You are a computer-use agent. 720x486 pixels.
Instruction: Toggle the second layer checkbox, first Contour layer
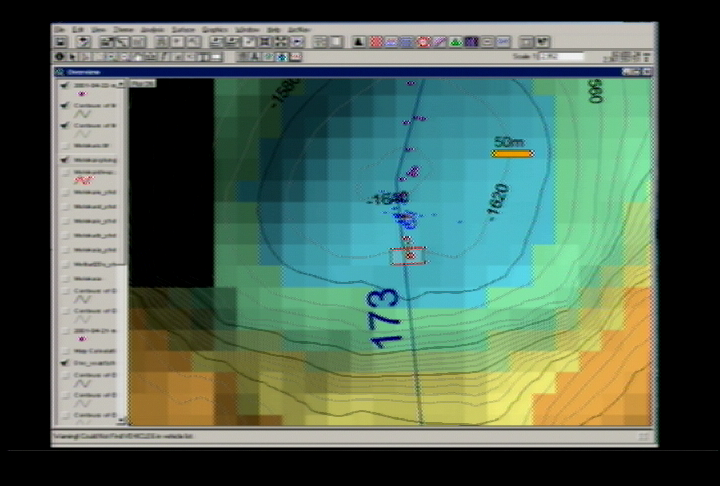pyautogui.click(x=65, y=105)
